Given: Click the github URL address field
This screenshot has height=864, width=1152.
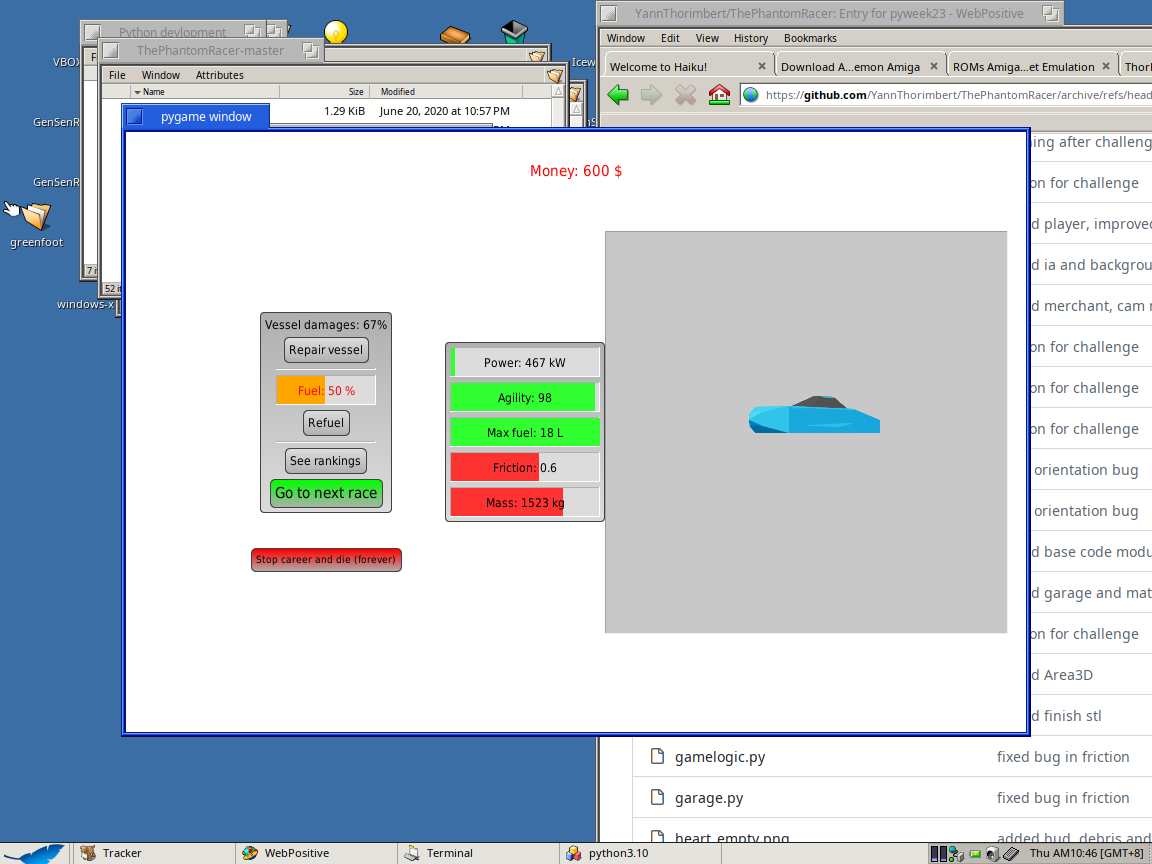Looking at the screenshot, I should (x=950, y=95).
